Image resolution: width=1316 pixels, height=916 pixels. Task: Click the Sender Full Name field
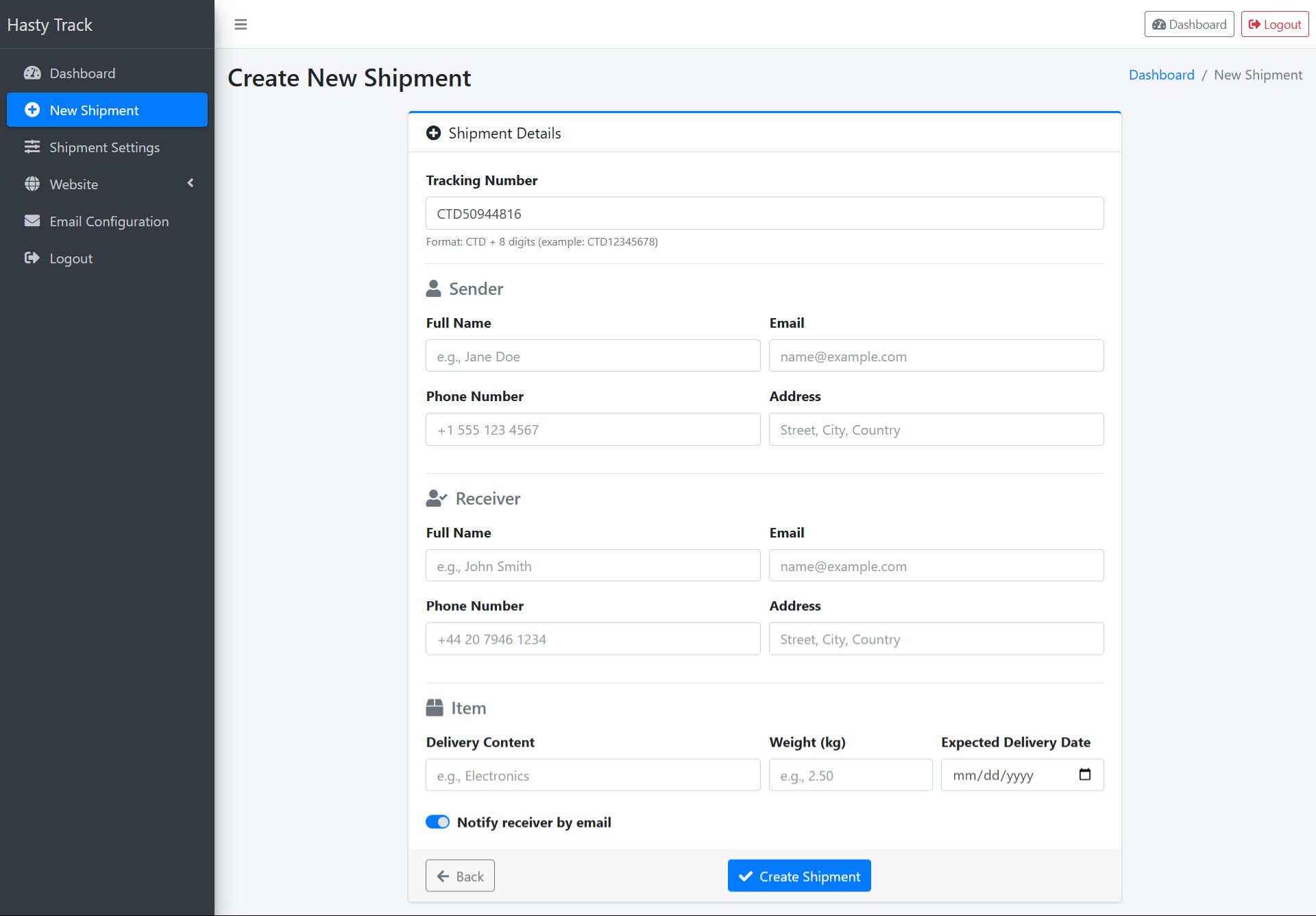point(593,357)
